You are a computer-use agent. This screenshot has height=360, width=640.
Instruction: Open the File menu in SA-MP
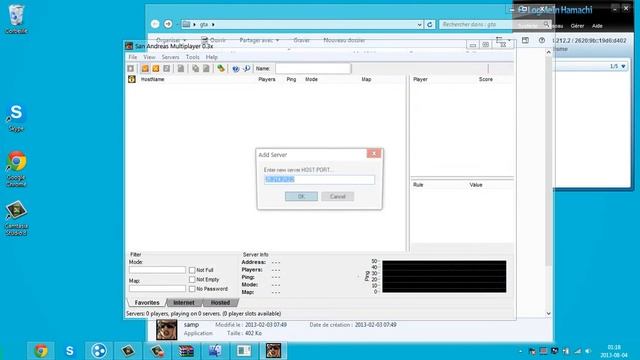(133, 57)
